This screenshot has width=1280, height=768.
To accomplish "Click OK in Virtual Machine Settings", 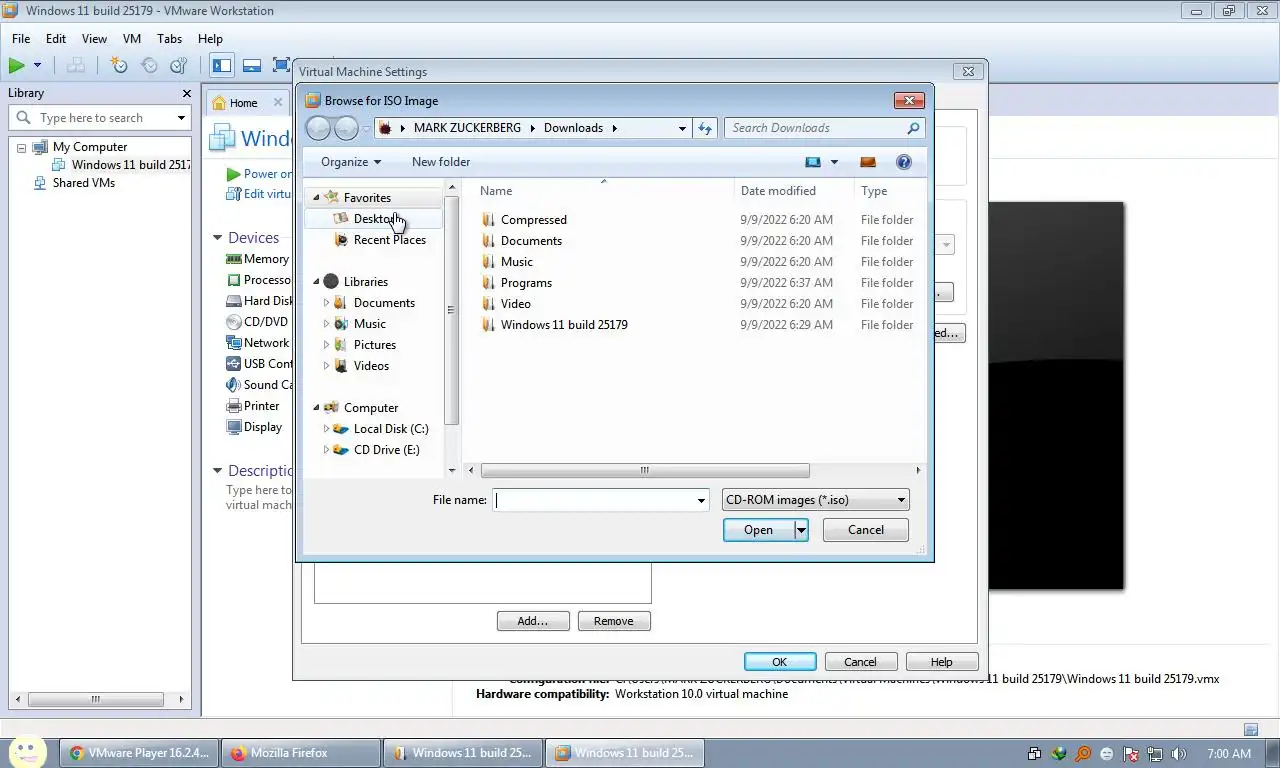I will coord(780,662).
